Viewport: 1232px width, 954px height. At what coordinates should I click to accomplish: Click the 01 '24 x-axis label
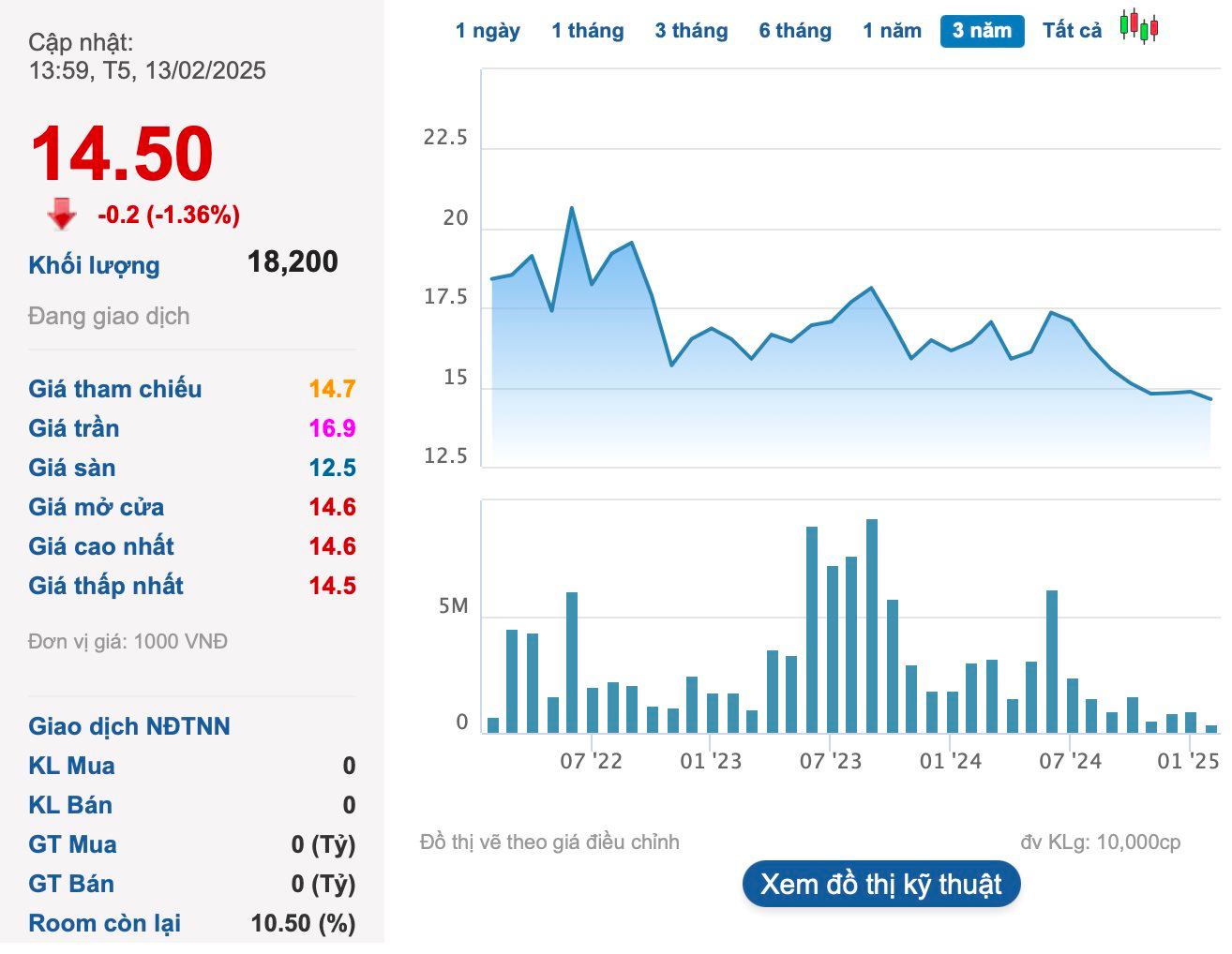point(951,761)
